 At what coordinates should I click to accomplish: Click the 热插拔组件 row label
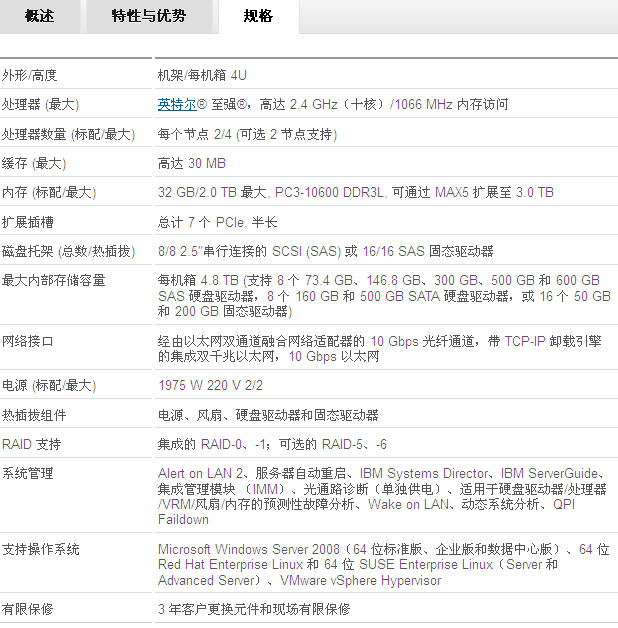[35, 415]
